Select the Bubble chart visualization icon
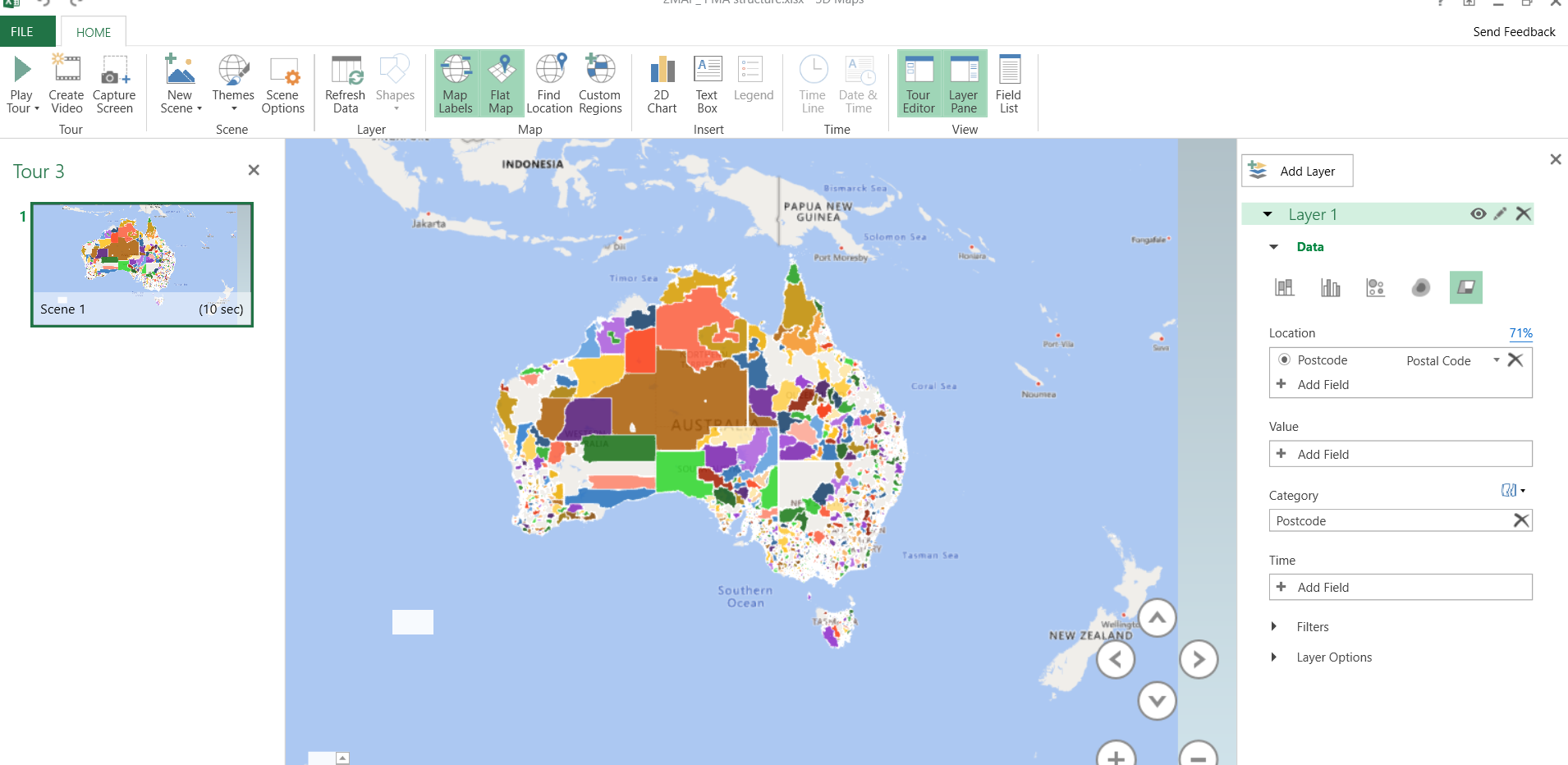The height and width of the screenshot is (765, 1568). [x=1375, y=287]
